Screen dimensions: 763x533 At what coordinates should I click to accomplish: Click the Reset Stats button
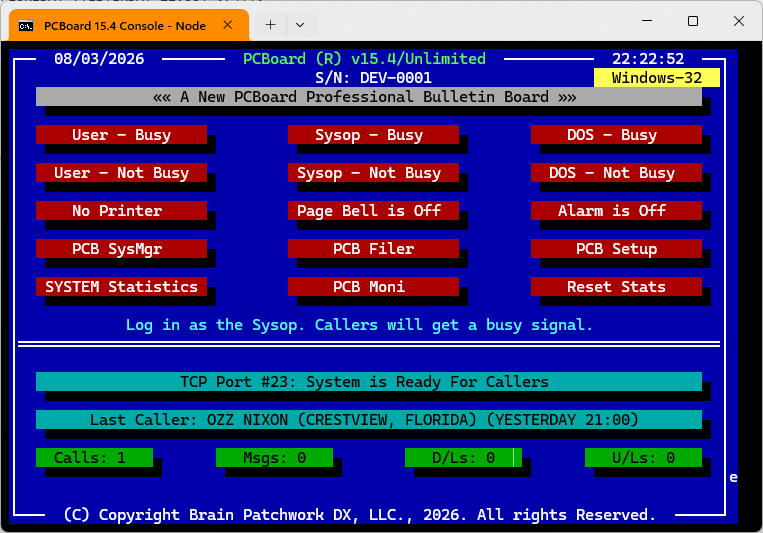point(616,286)
